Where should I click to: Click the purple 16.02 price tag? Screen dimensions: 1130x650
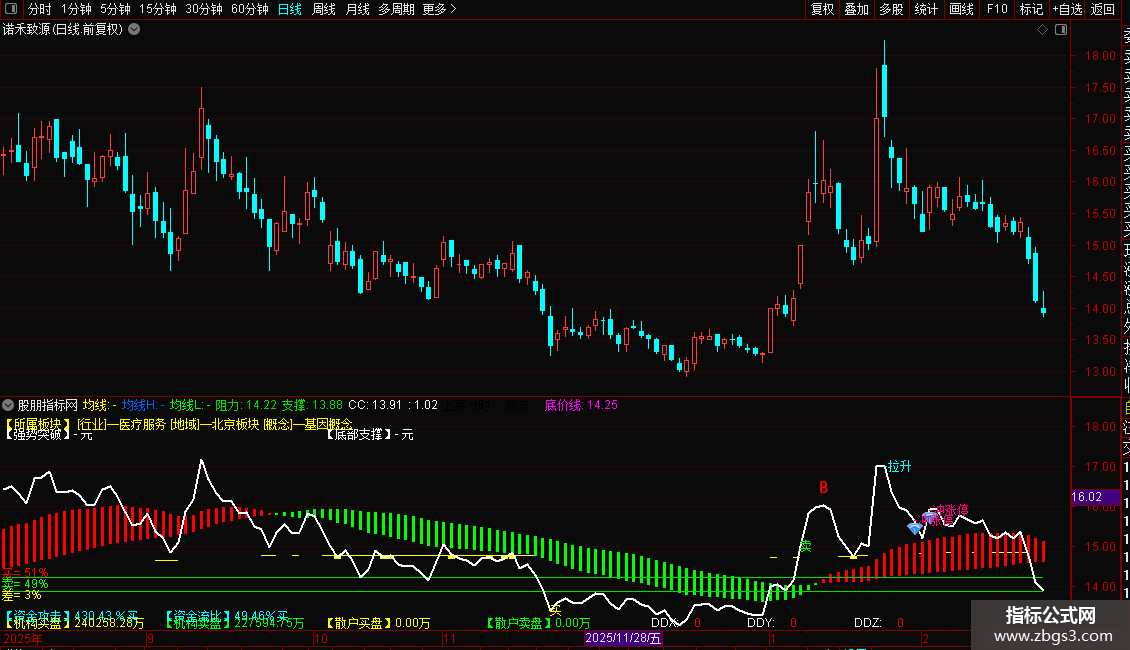pos(1095,497)
